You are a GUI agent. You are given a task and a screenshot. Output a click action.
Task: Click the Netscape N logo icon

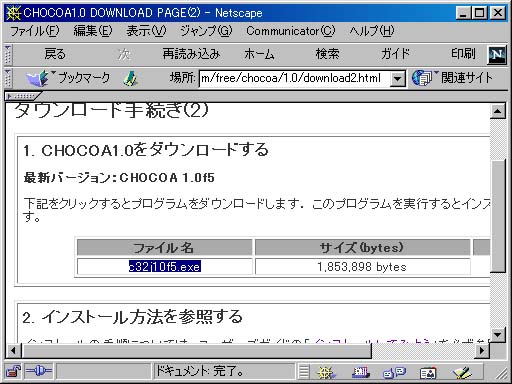pos(497,54)
